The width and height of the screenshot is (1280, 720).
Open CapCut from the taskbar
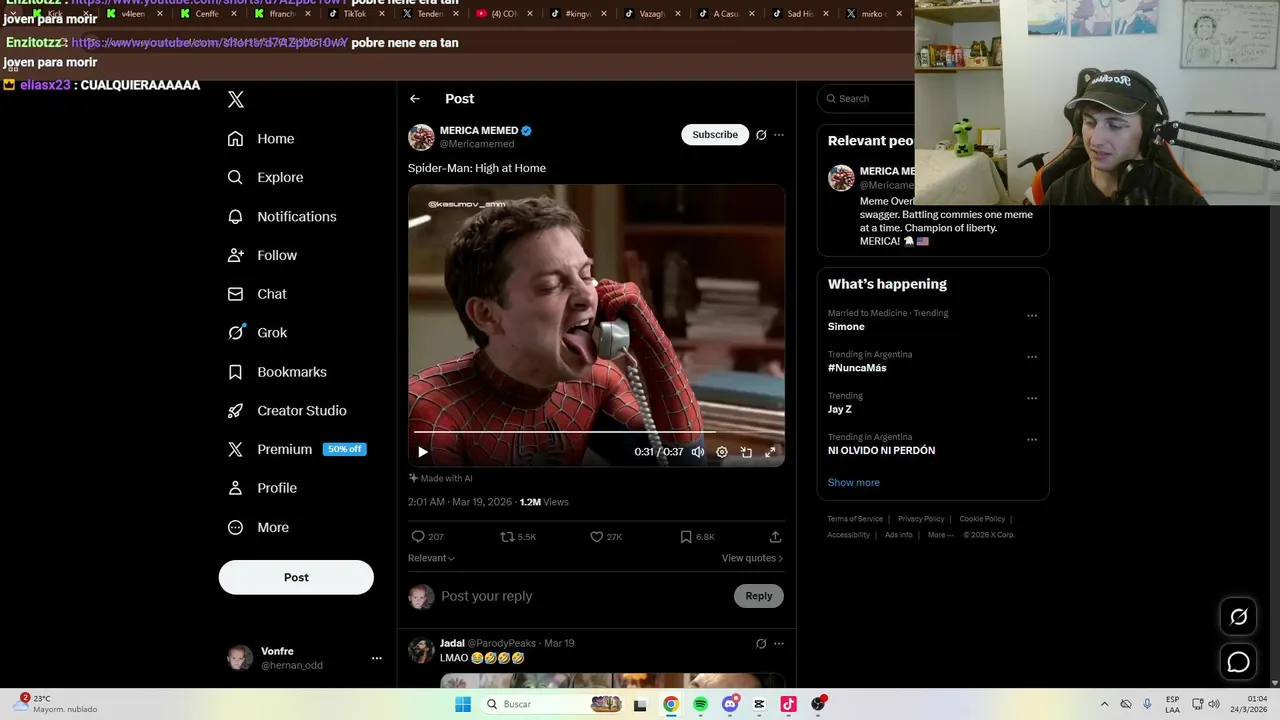tap(759, 704)
